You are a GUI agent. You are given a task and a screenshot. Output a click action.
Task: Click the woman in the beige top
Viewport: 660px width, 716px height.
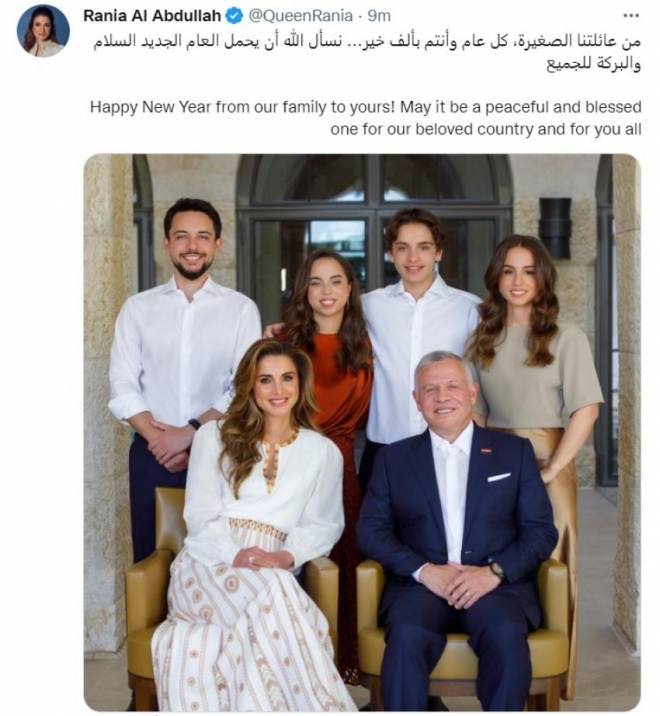534,365
